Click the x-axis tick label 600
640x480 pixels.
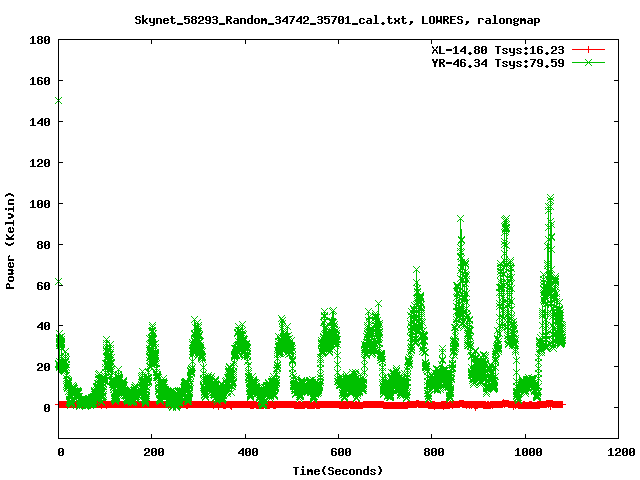[340, 452]
